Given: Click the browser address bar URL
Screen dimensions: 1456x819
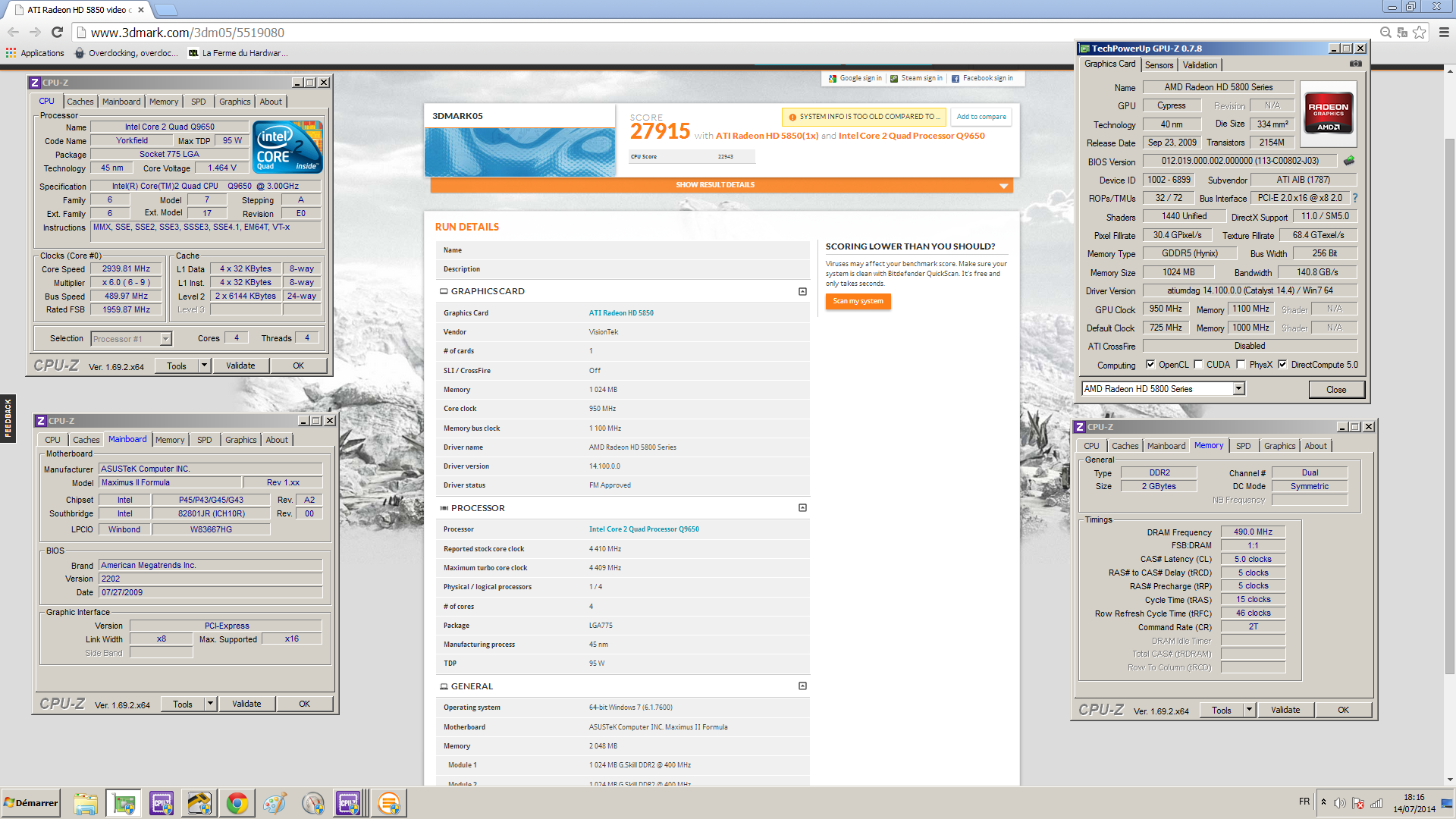Looking at the screenshot, I should coord(187,33).
